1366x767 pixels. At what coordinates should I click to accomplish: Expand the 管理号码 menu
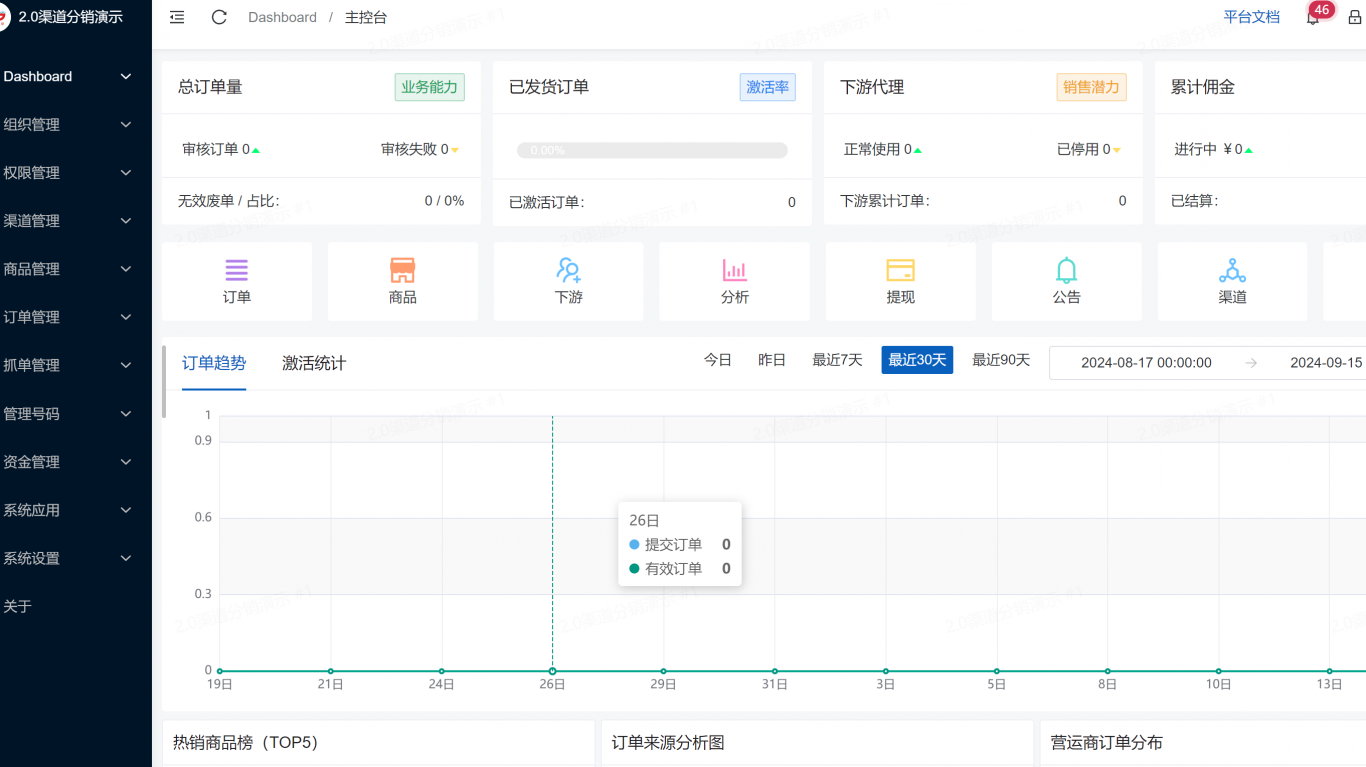coord(76,414)
